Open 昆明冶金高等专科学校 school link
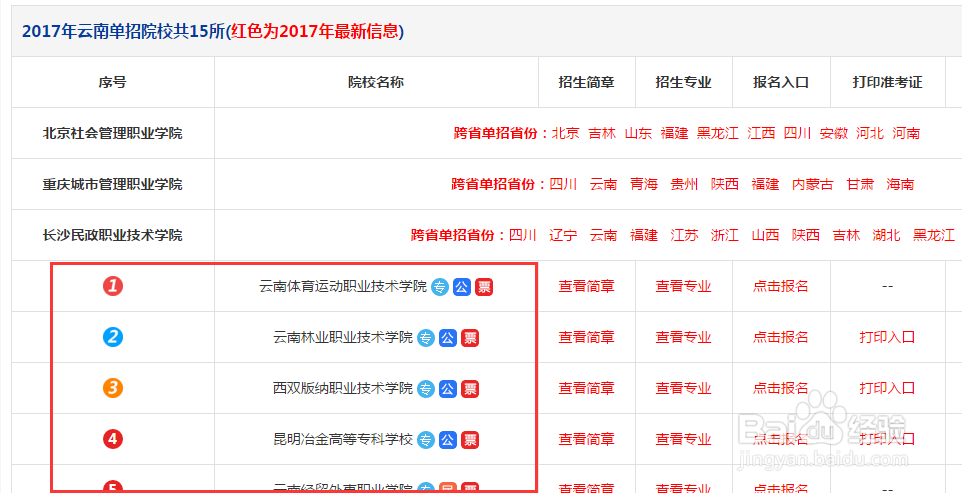This screenshot has height=493, width=962. (x=343, y=439)
